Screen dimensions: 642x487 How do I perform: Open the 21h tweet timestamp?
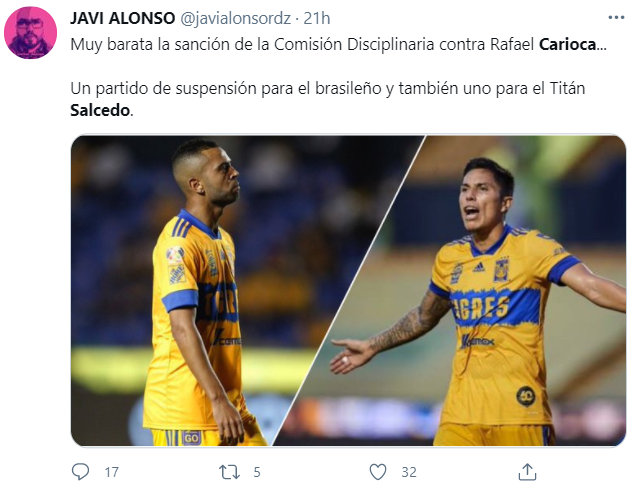click(x=316, y=18)
